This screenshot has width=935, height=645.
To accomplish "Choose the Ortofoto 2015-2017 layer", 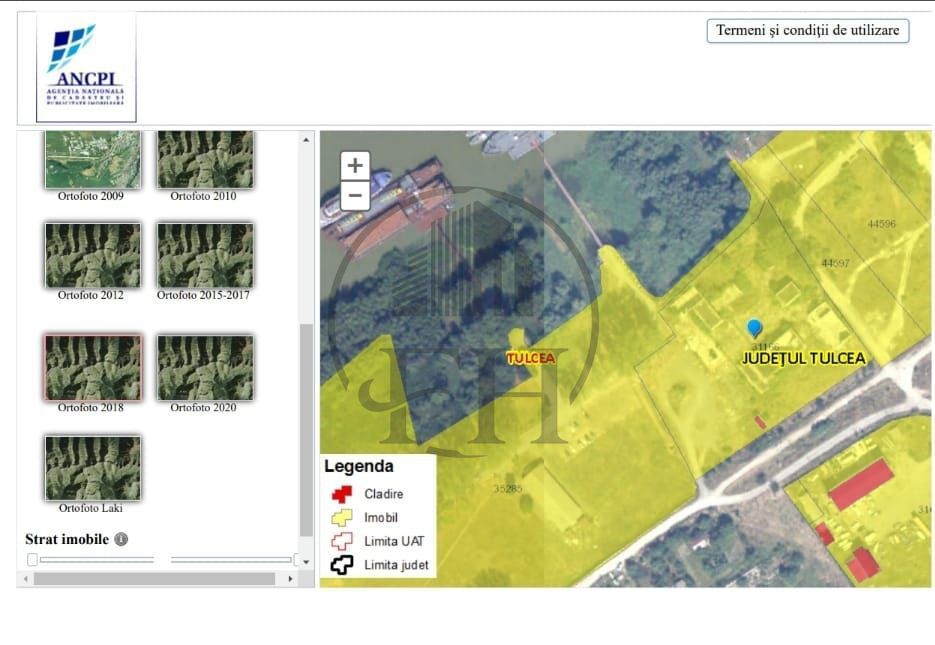I will point(205,255).
